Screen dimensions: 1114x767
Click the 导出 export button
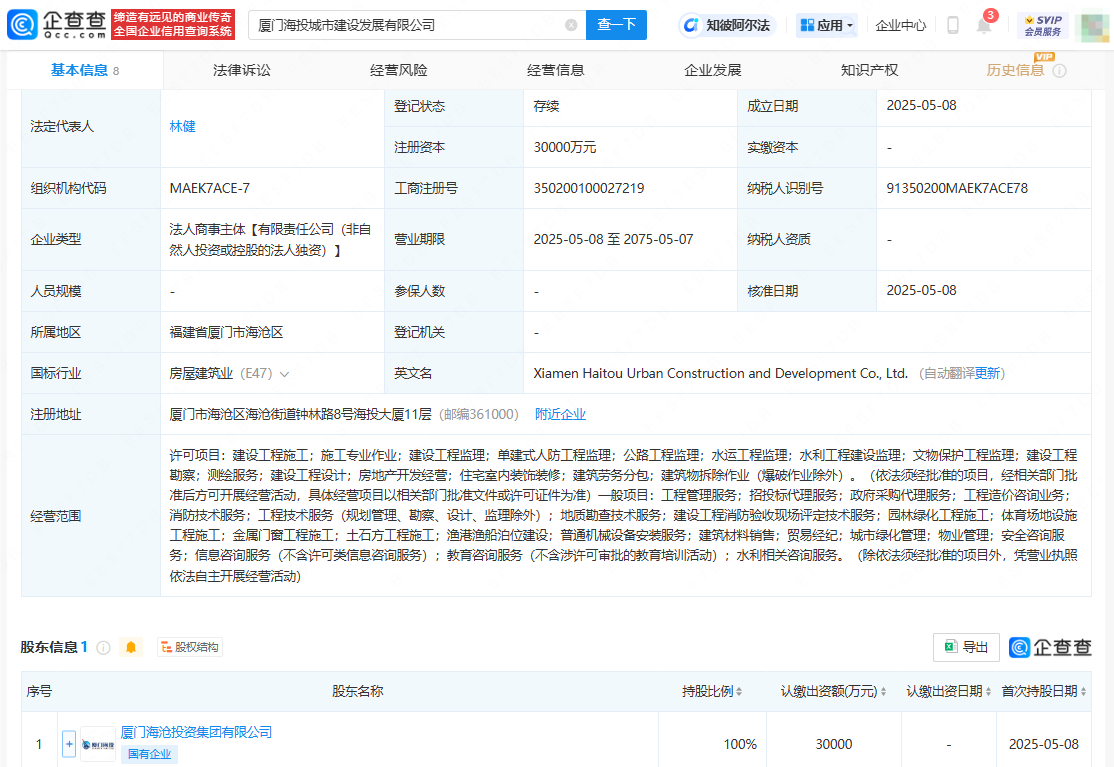pos(966,647)
